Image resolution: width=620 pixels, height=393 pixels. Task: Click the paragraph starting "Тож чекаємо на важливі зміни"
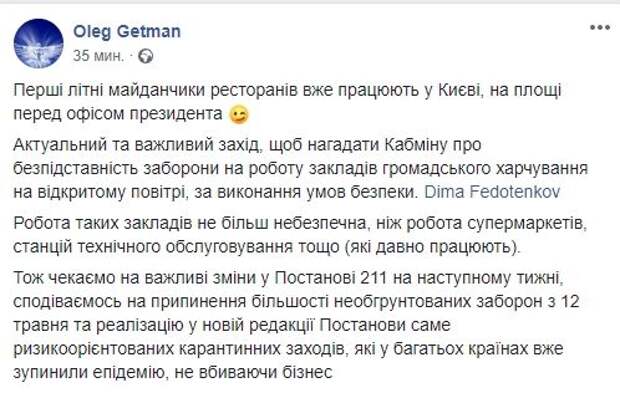pos(297,325)
